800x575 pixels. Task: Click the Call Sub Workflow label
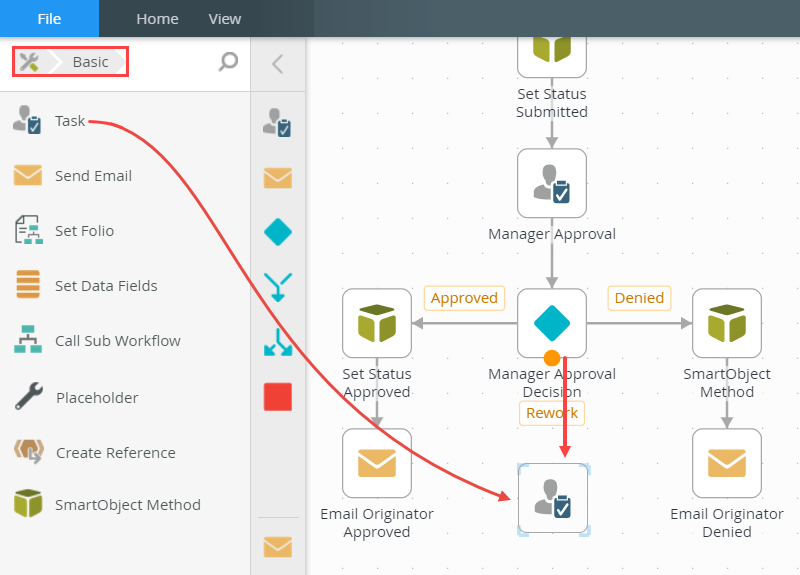tap(118, 341)
